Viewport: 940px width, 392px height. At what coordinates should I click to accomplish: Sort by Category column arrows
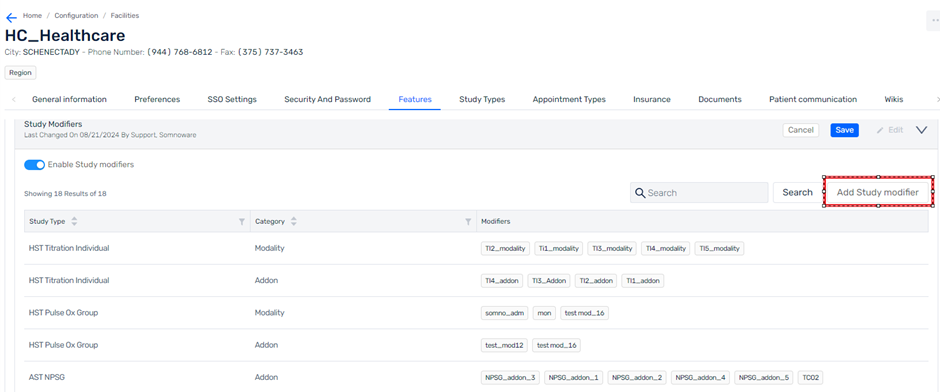point(294,221)
